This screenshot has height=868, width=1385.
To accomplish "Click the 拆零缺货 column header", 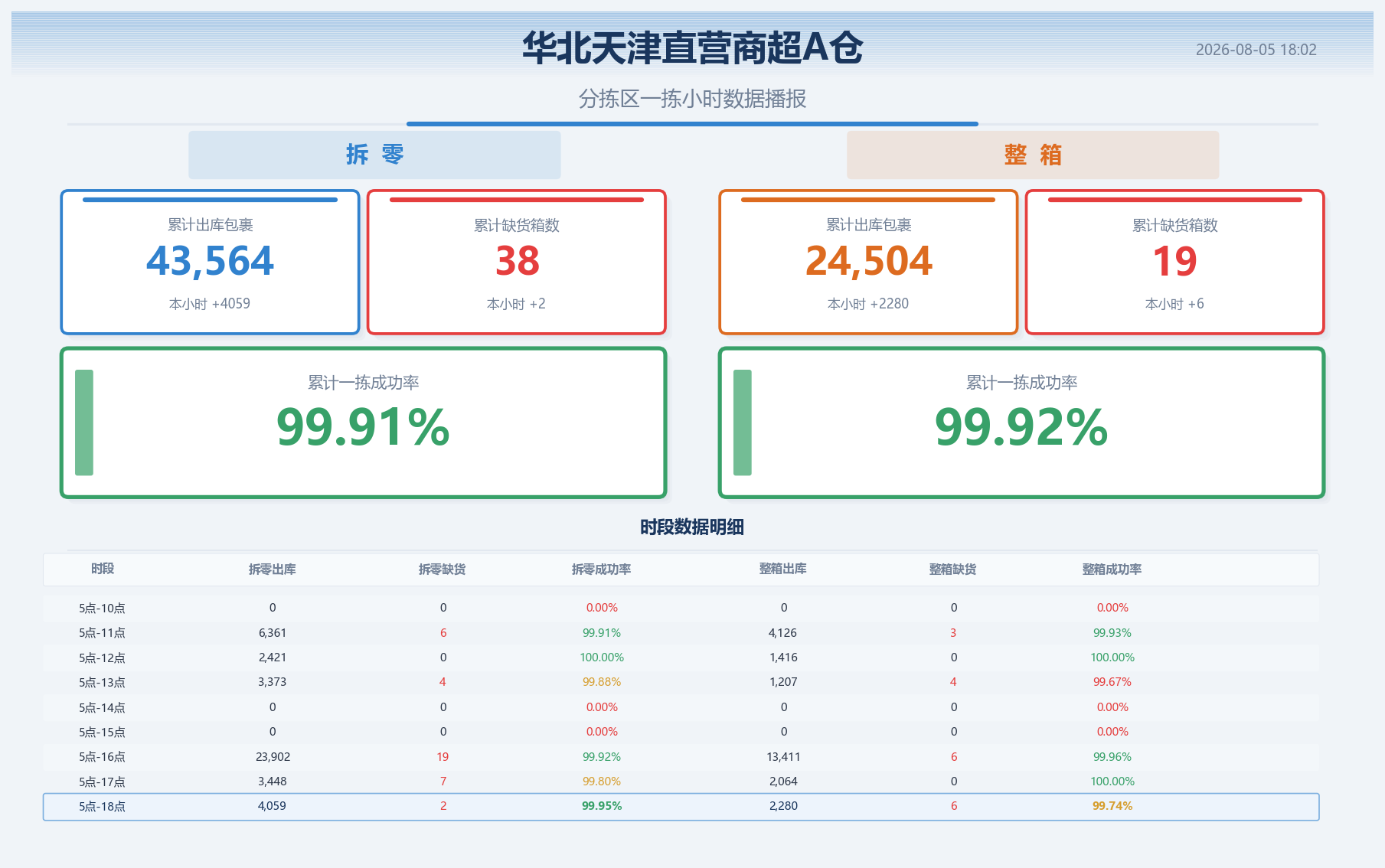I will [443, 569].
